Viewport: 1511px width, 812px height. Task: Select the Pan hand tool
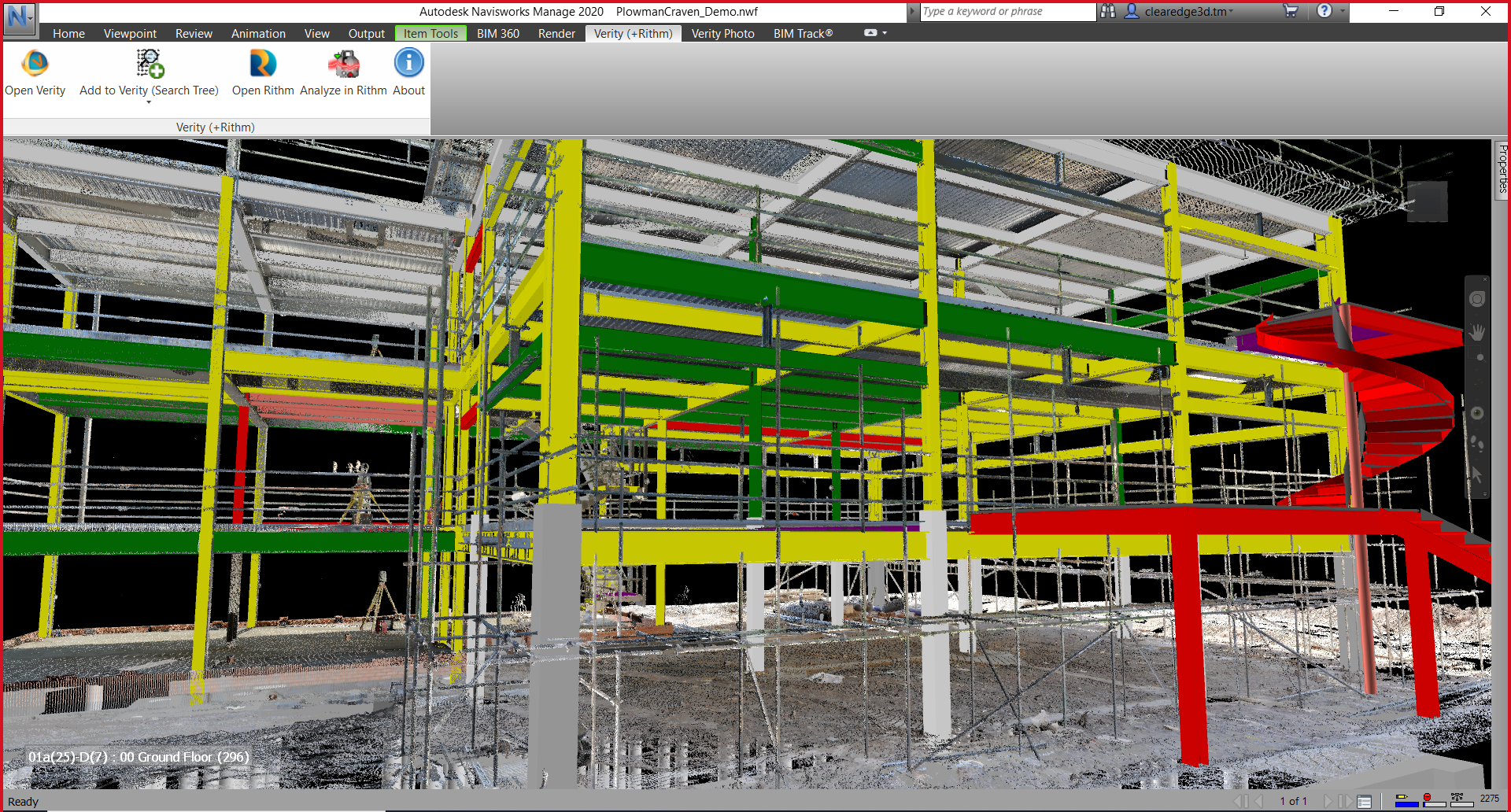[1477, 333]
